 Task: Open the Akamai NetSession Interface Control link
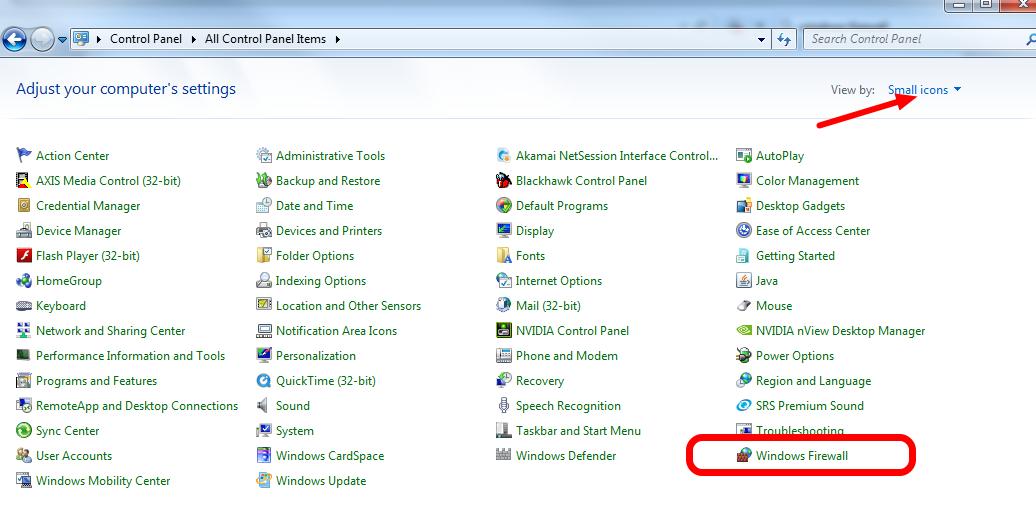point(617,156)
